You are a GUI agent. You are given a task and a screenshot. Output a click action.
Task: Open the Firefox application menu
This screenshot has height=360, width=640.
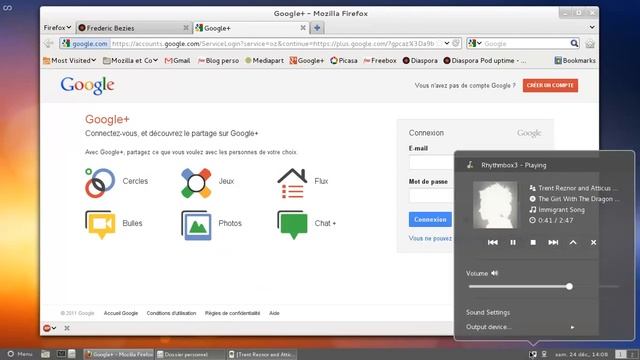57,28
